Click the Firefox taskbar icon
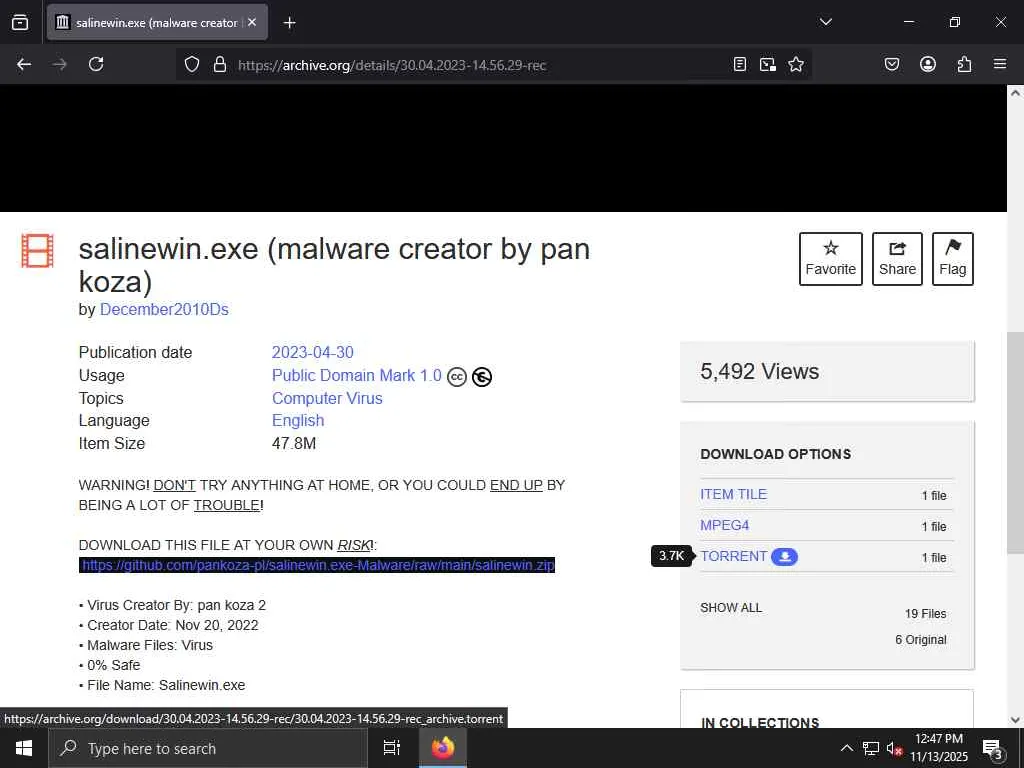 click(443, 748)
